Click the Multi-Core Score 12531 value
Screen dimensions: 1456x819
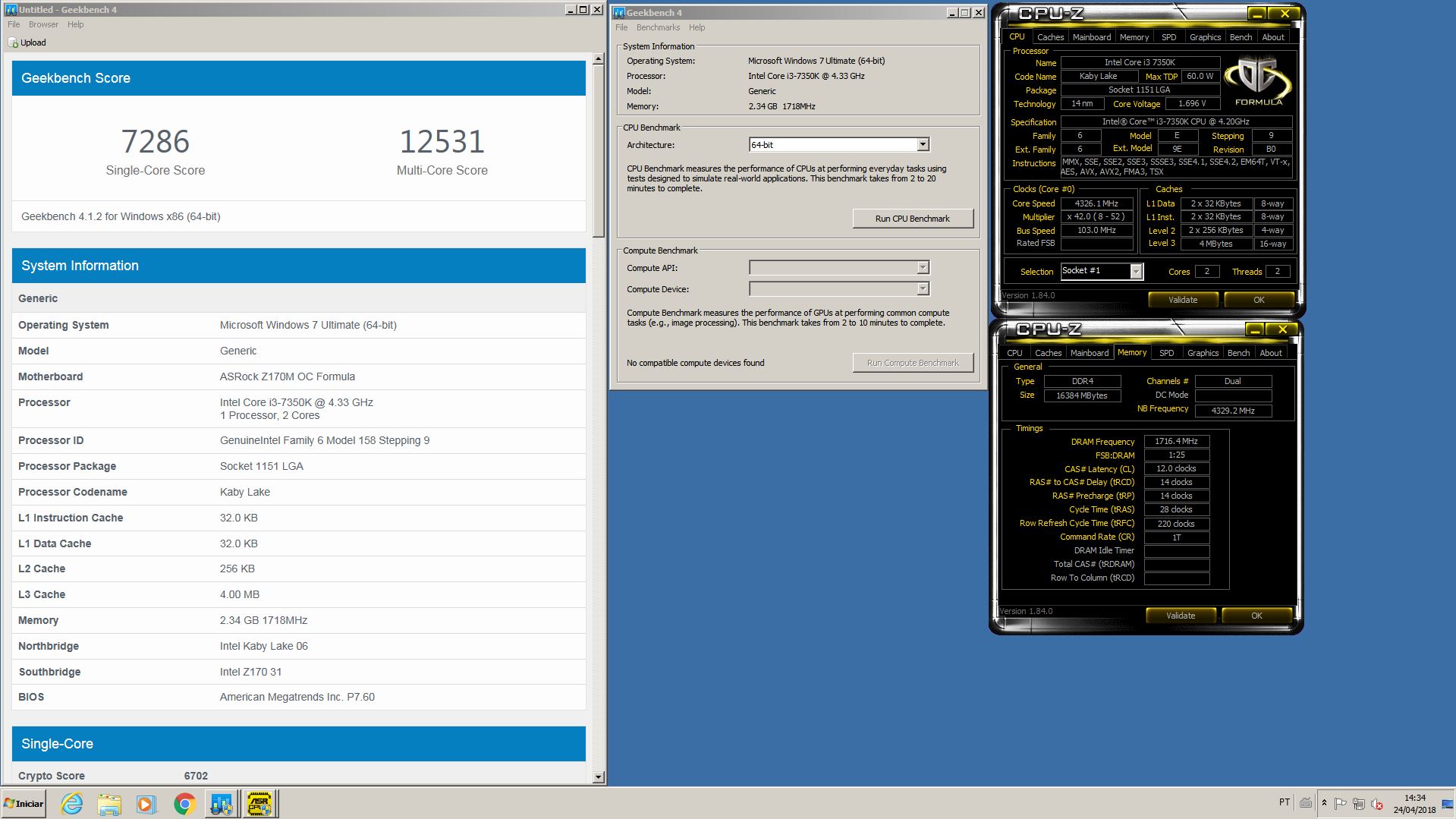point(442,142)
